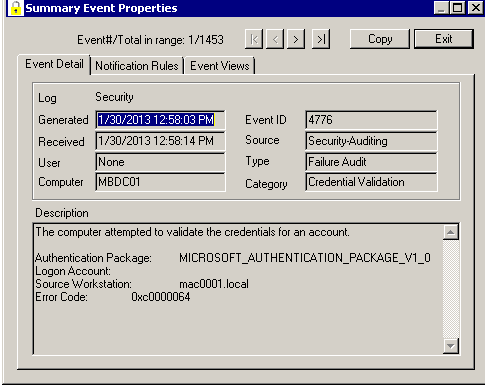The width and height of the screenshot is (485, 385).
Task: Go to the next event record
Action: 296,39
